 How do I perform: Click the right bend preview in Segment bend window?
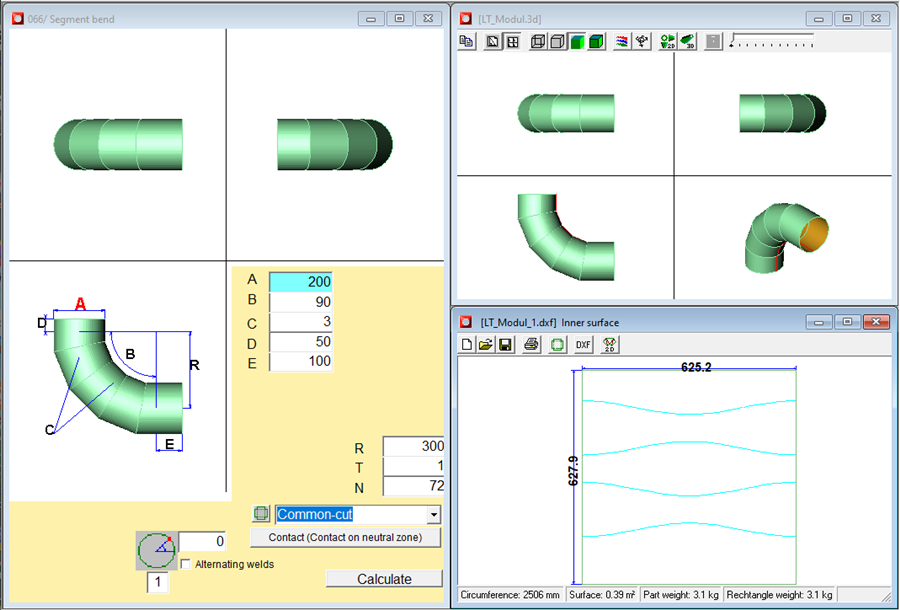pyautogui.click(x=335, y=145)
